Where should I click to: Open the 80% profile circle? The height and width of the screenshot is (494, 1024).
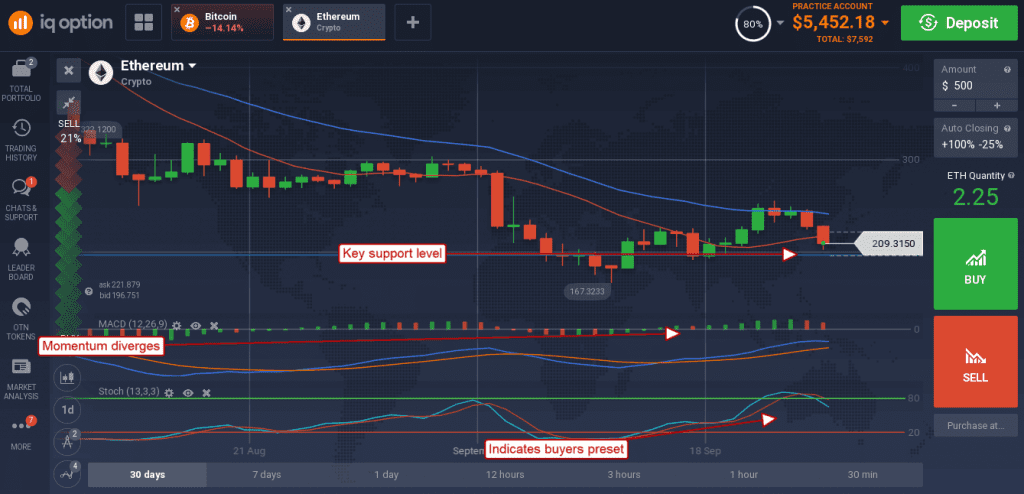pos(752,24)
